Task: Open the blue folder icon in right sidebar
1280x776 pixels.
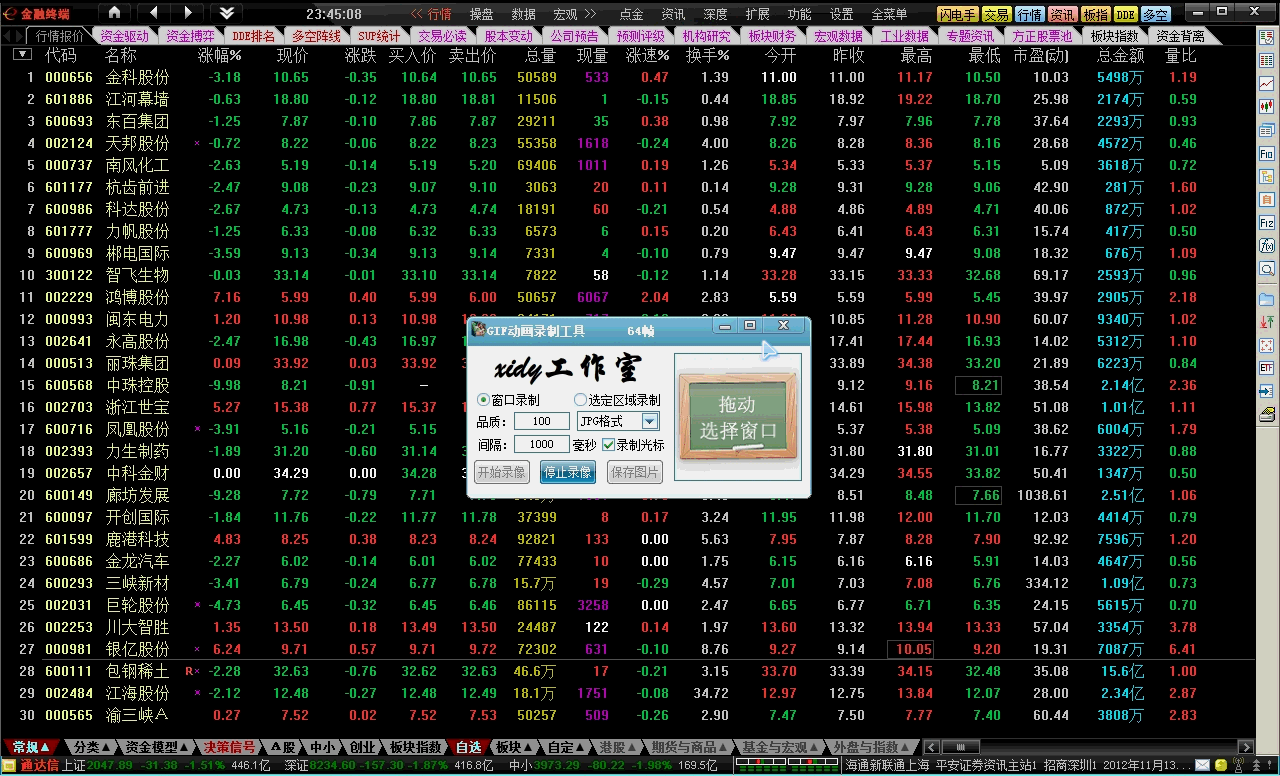Action: pos(1267,299)
